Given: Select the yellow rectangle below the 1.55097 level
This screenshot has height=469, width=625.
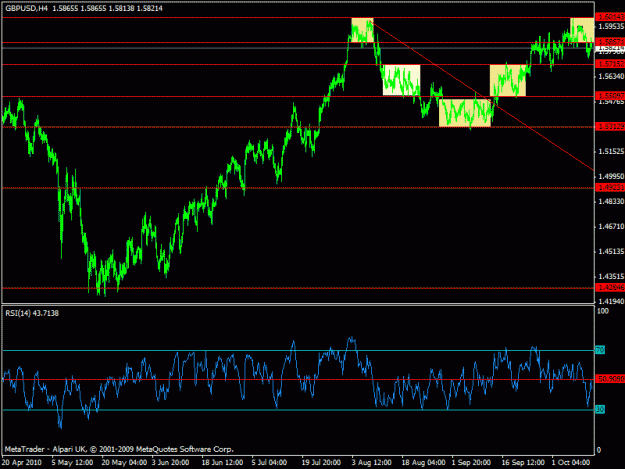Looking at the screenshot, I should (x=465, y=113).
